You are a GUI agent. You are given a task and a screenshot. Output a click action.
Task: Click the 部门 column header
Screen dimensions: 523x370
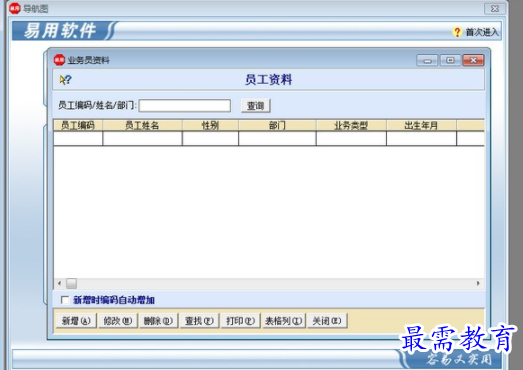(x=277, y=125)
